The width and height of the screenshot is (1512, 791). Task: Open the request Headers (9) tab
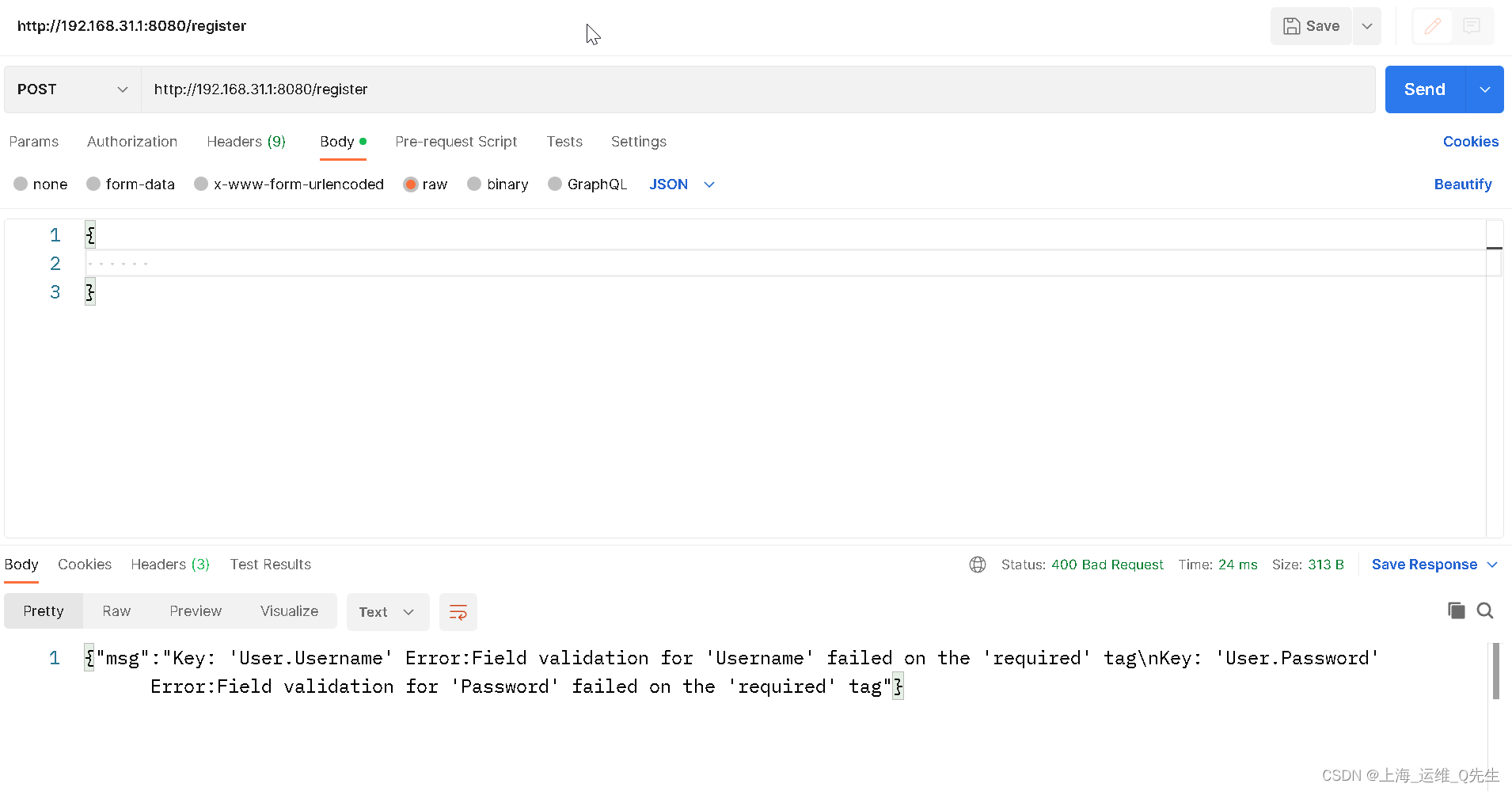[x=246, y=142]
